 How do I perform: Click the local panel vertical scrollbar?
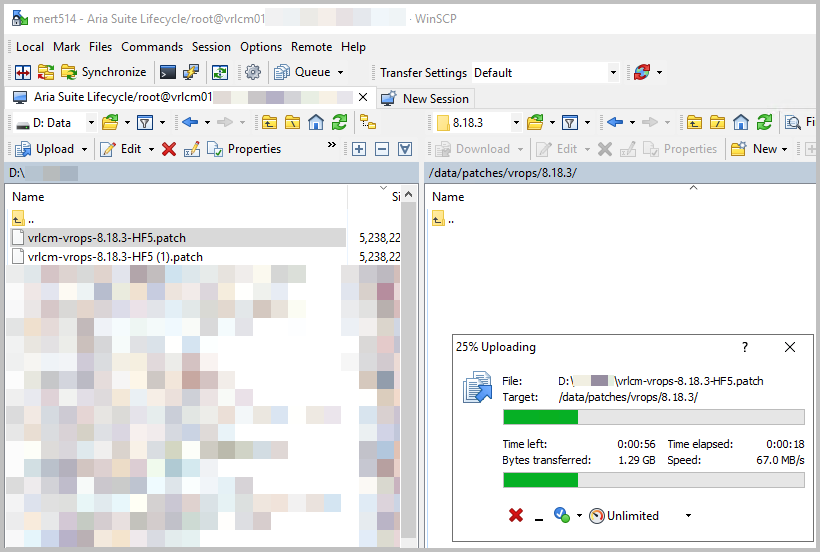(408, 366)
